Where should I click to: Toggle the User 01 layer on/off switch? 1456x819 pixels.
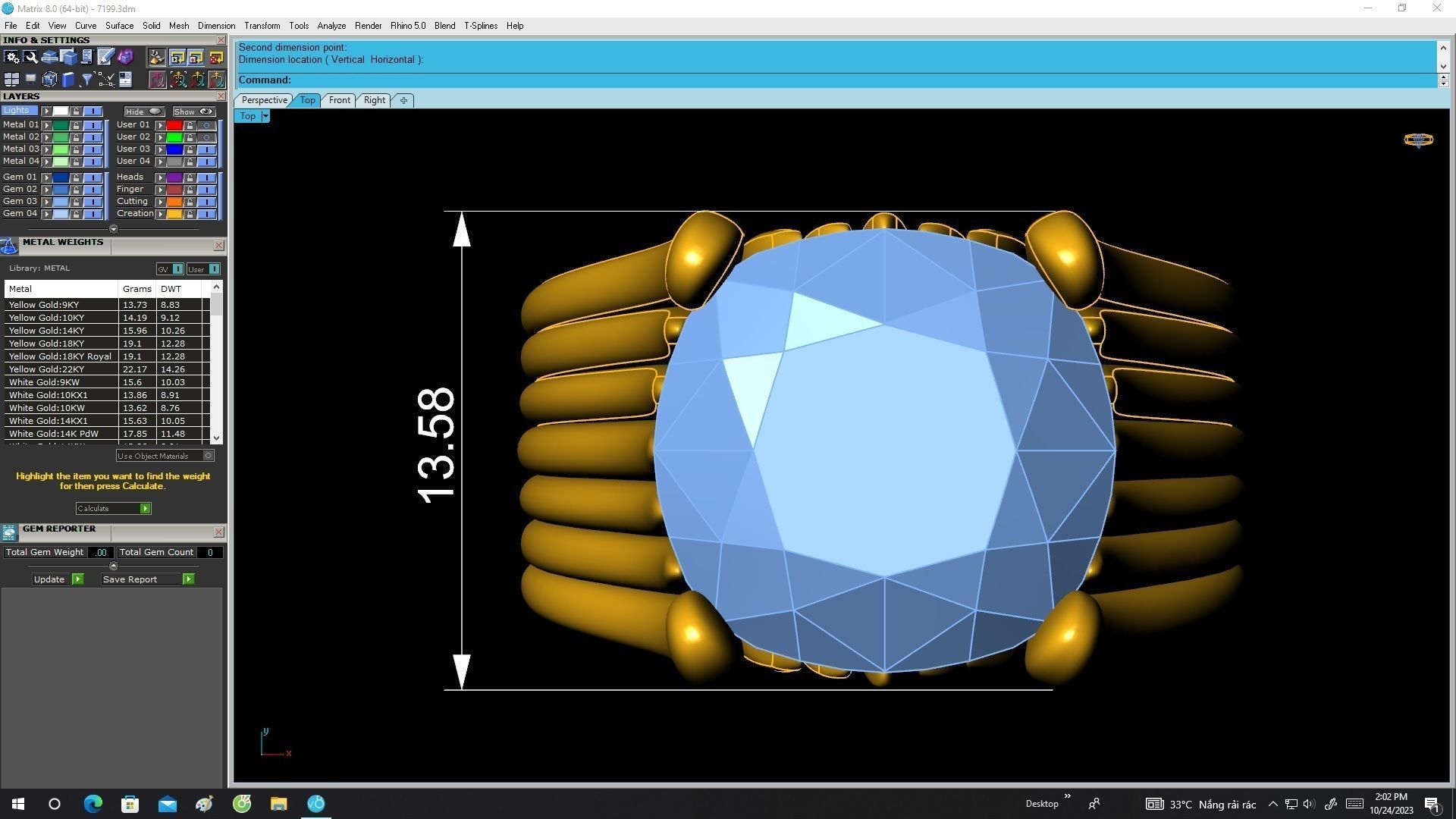(206, 125)
